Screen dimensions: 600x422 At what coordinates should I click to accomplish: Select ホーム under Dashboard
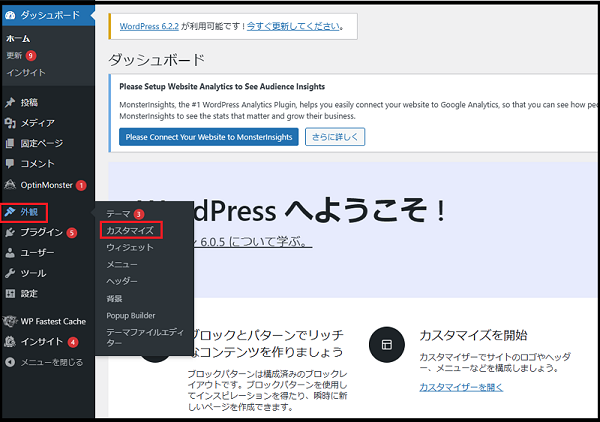tap(18, 39)
